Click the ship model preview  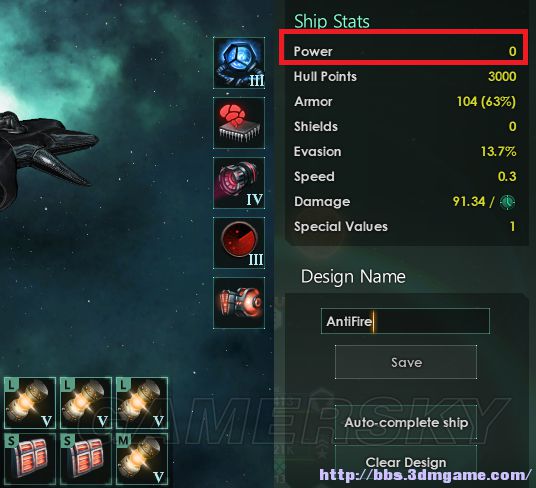pyautogui.click(x=44, y=157)
